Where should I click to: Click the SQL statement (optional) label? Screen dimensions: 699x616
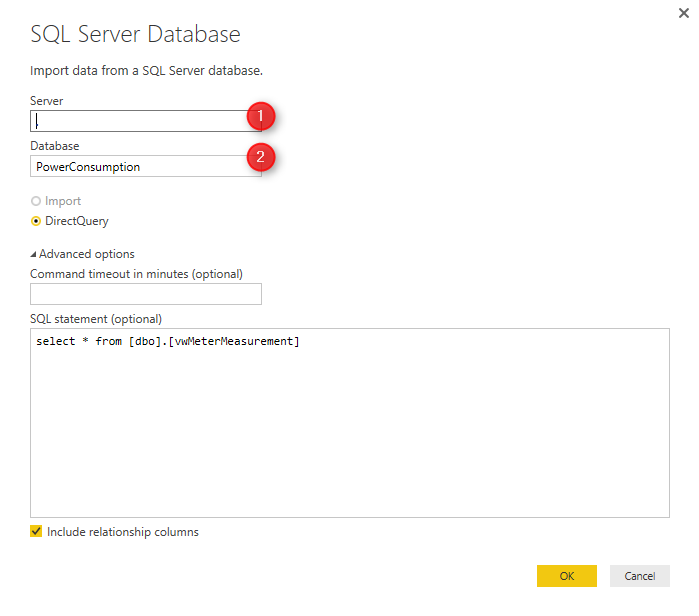tap(96, 319)
